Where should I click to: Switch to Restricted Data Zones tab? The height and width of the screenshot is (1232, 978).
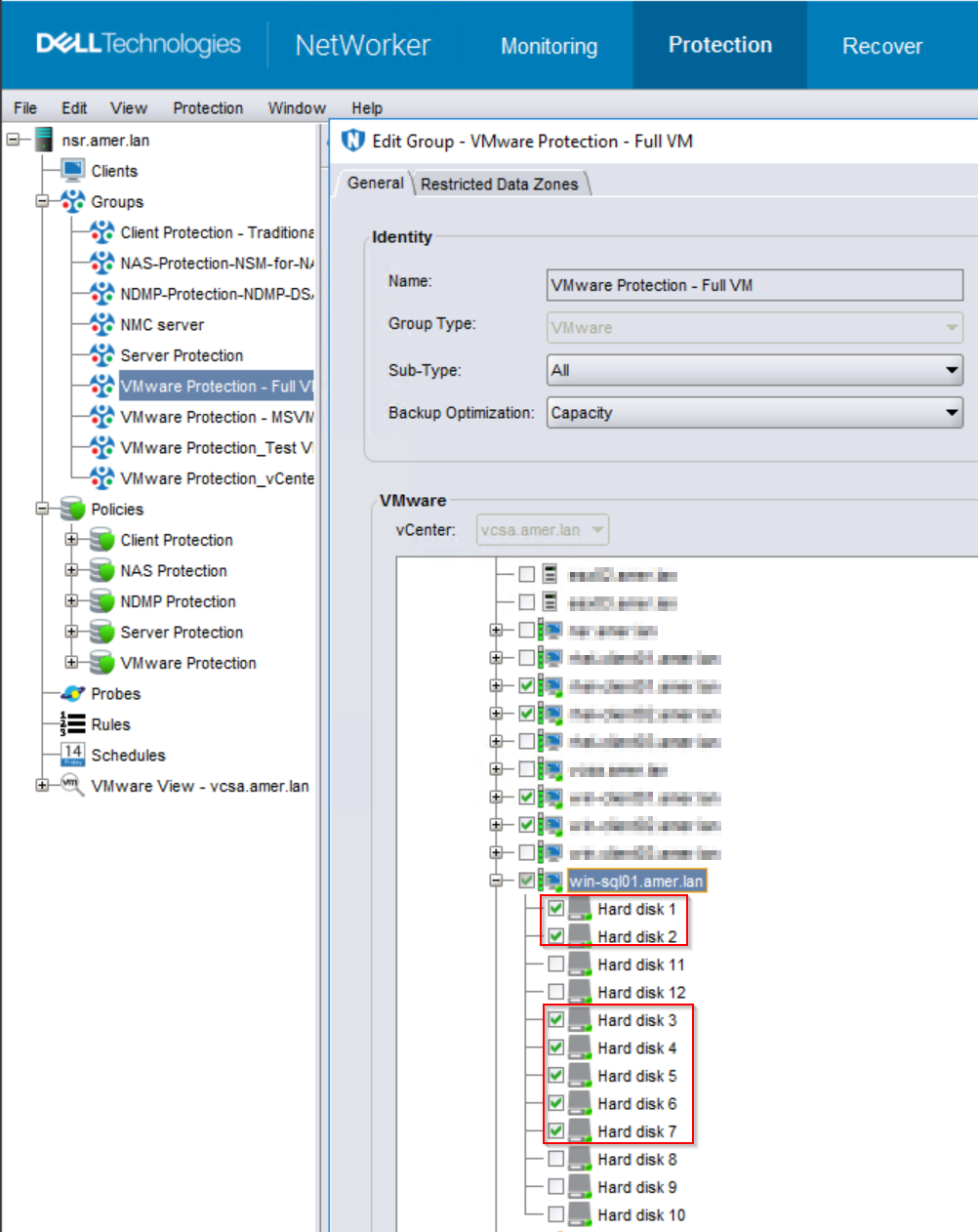coord(499,184)
